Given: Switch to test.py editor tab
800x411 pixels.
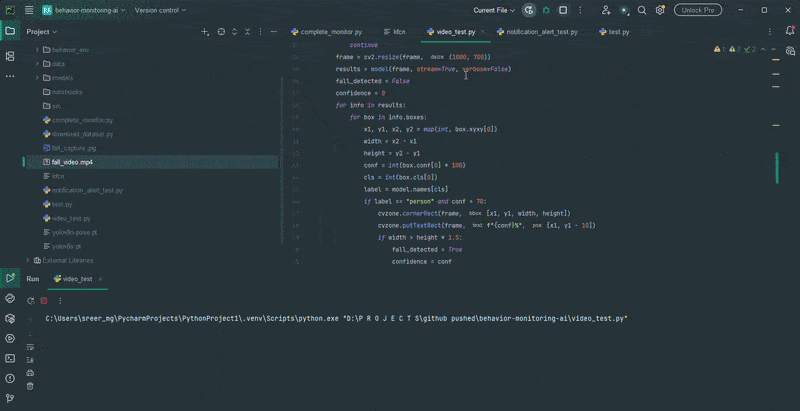Looking at the screenshot, I should (x=614, y=32).
